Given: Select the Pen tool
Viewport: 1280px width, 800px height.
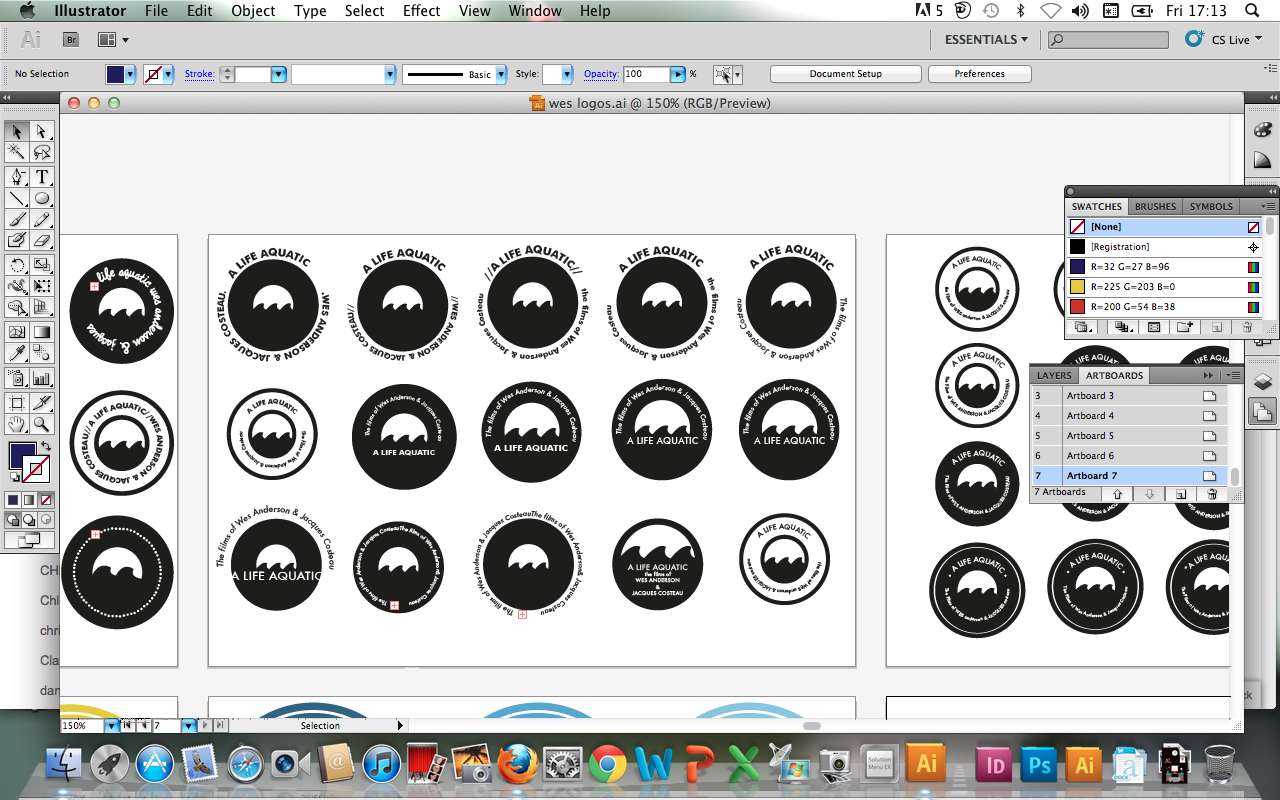Looking at the screenshot, I should (x=17, y=177).
